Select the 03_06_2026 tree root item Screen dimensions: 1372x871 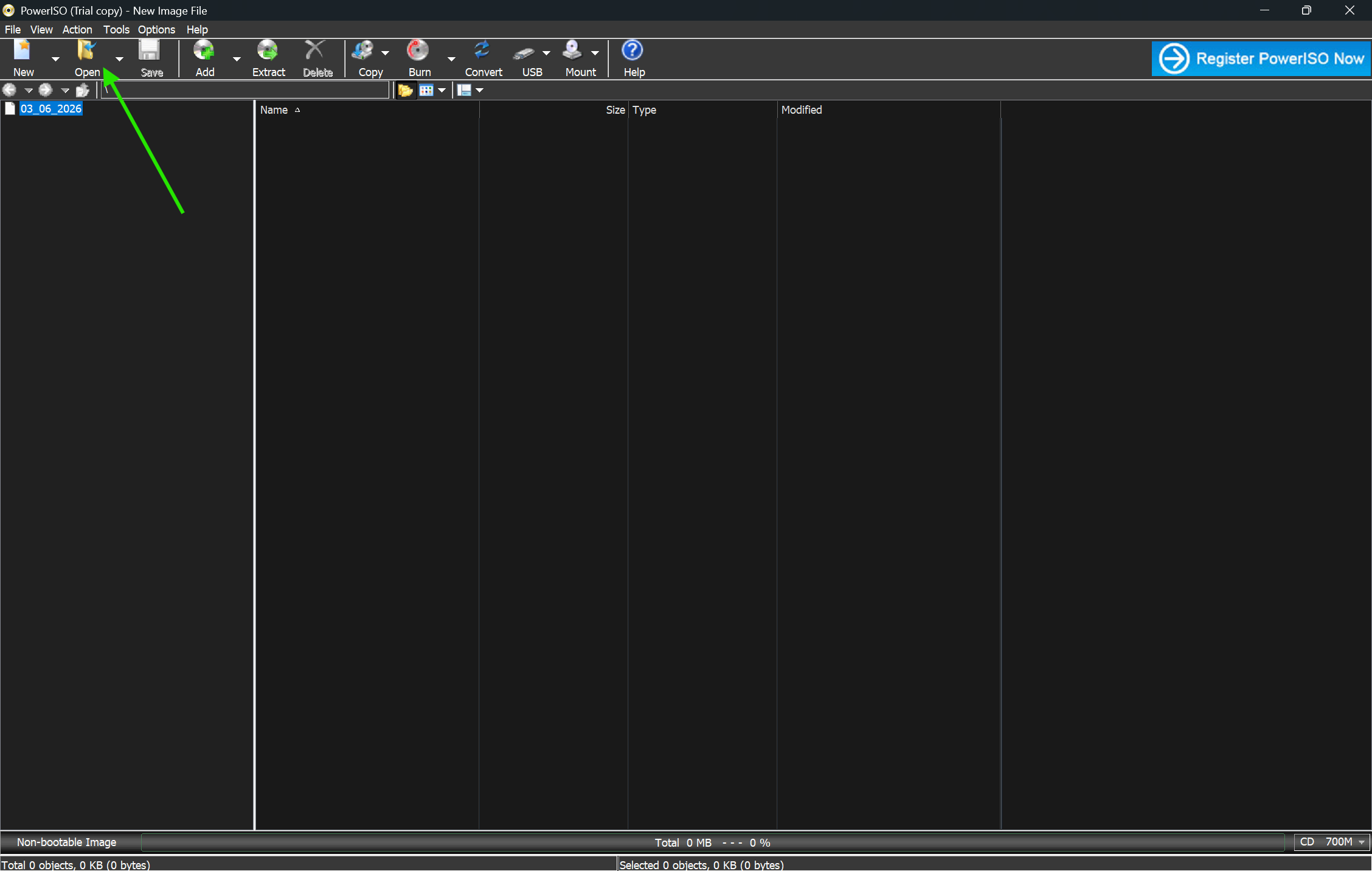point(51,109)
